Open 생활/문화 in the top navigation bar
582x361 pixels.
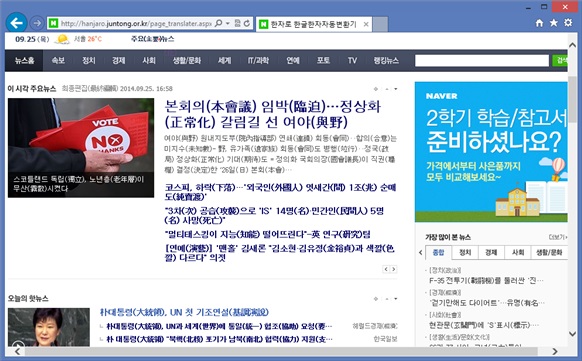coord(187,60)
